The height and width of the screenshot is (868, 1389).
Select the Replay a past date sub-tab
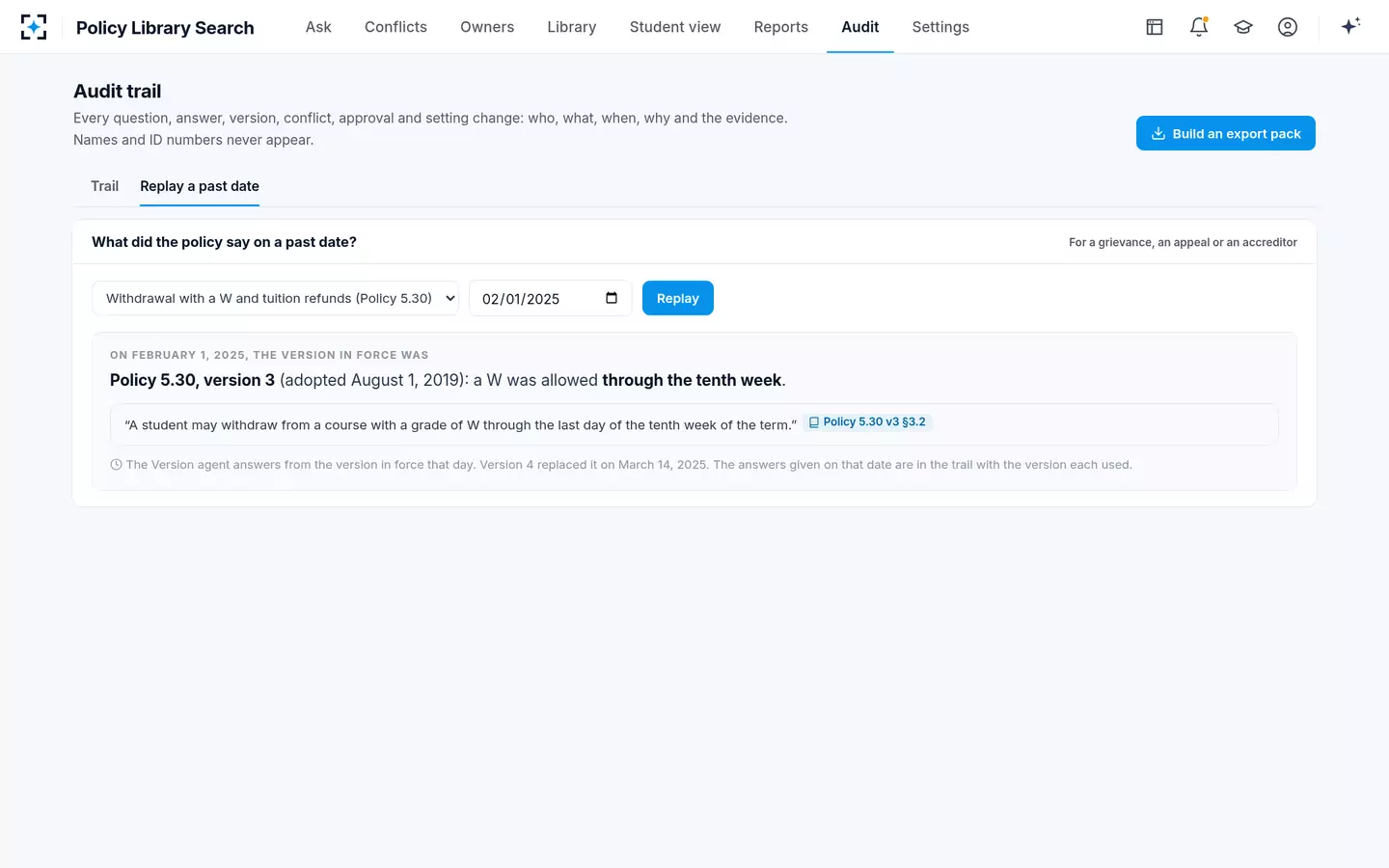200,186
